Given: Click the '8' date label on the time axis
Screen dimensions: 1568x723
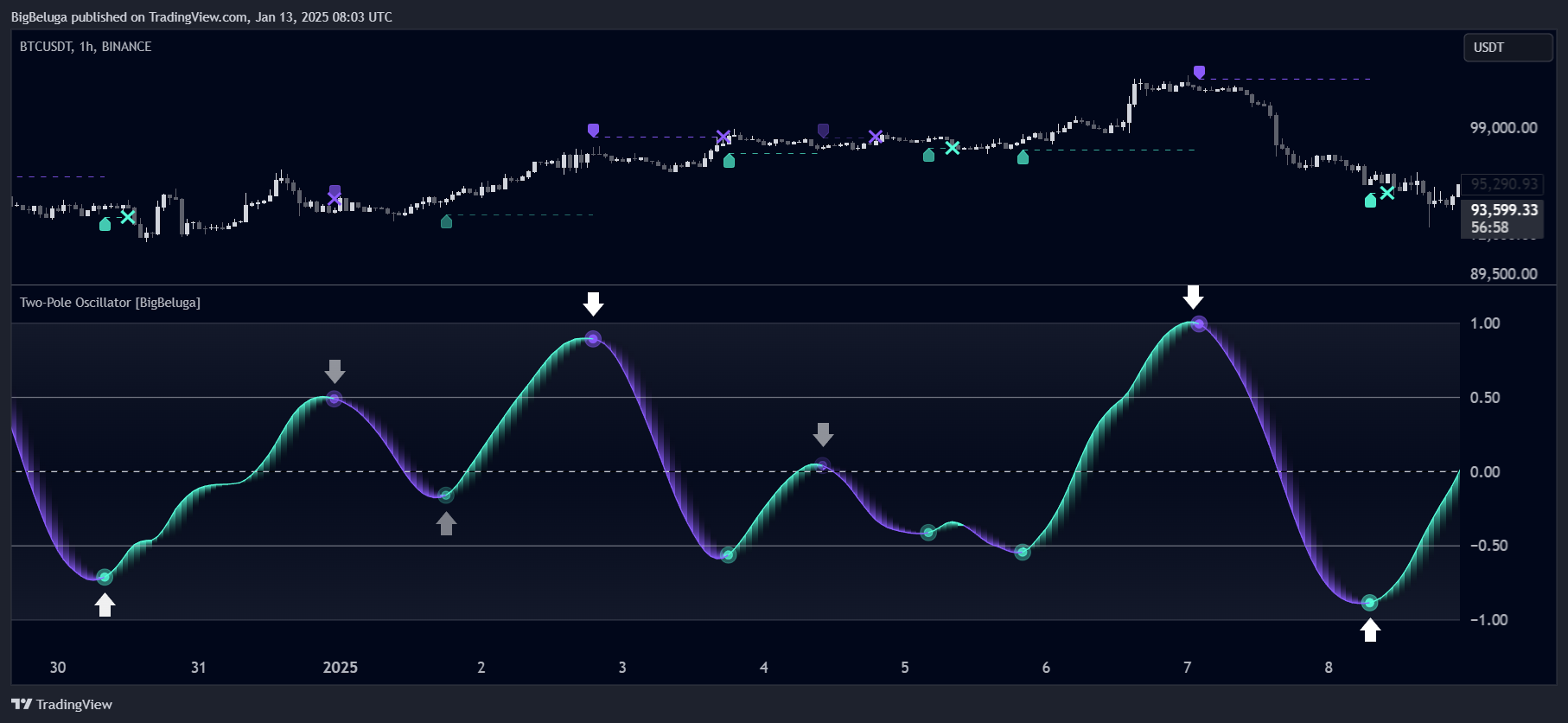Looking at the screenshot, I should point(1329,668).
